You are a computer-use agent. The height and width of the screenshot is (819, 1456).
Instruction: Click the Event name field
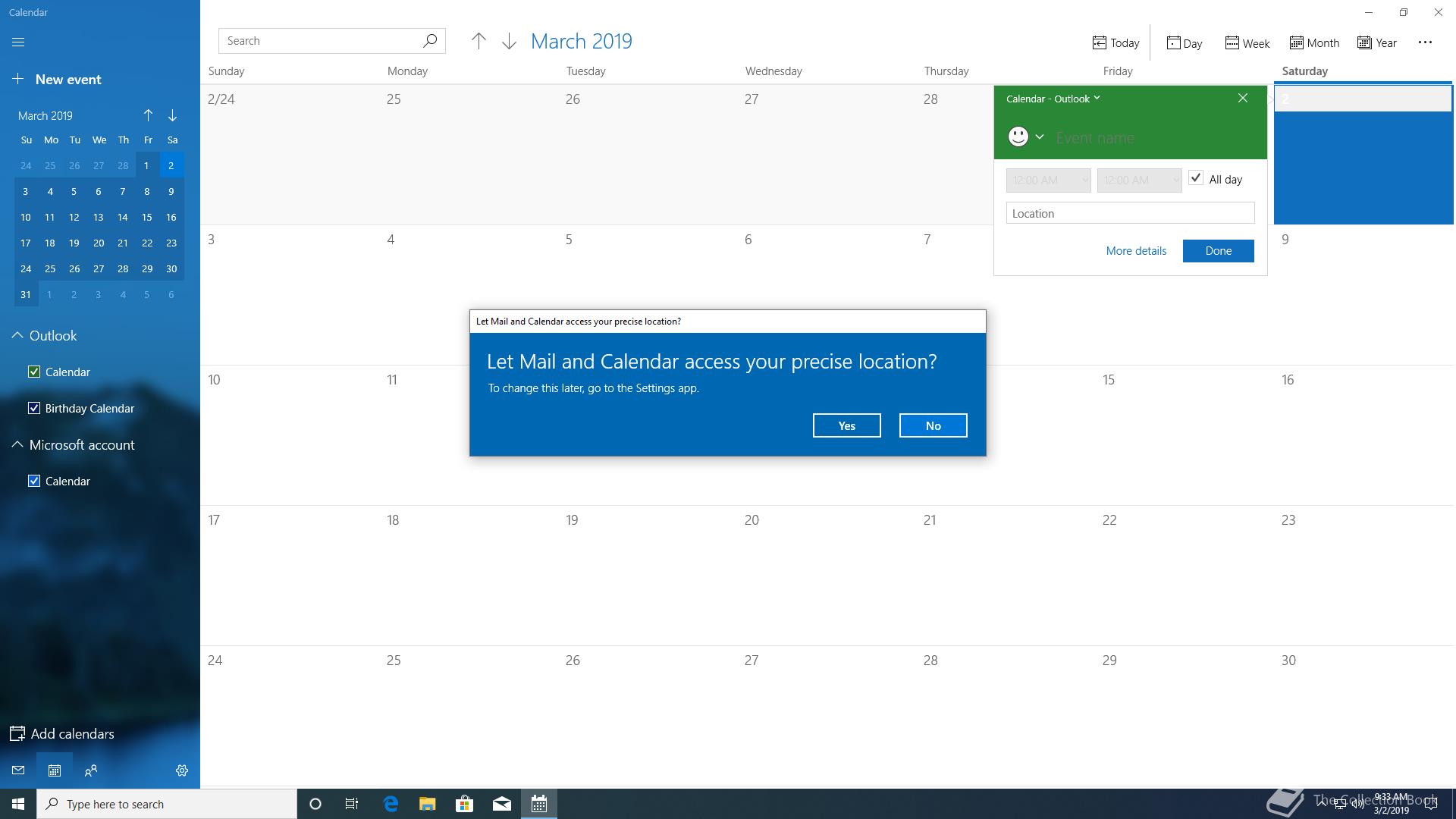point(1154,138)
